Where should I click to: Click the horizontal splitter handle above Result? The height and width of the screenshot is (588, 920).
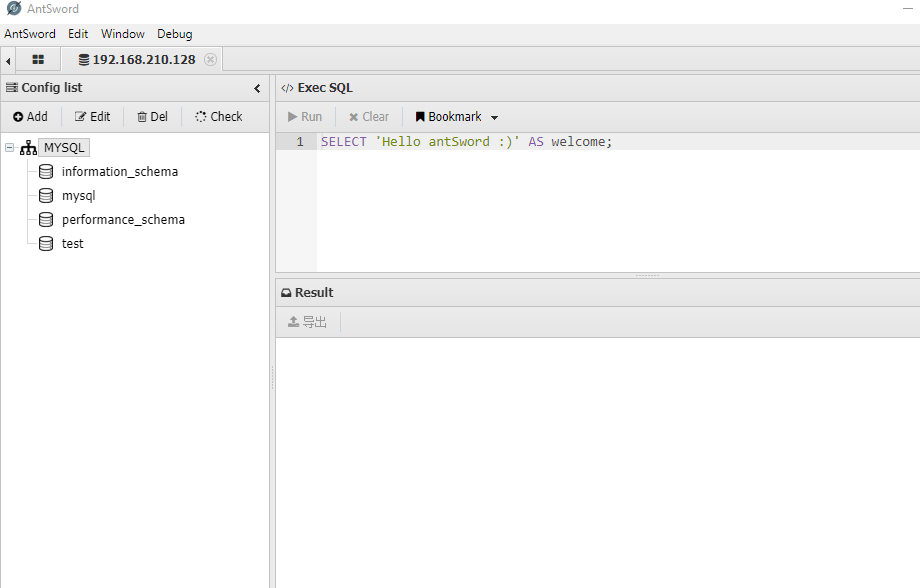coord(648,275)
